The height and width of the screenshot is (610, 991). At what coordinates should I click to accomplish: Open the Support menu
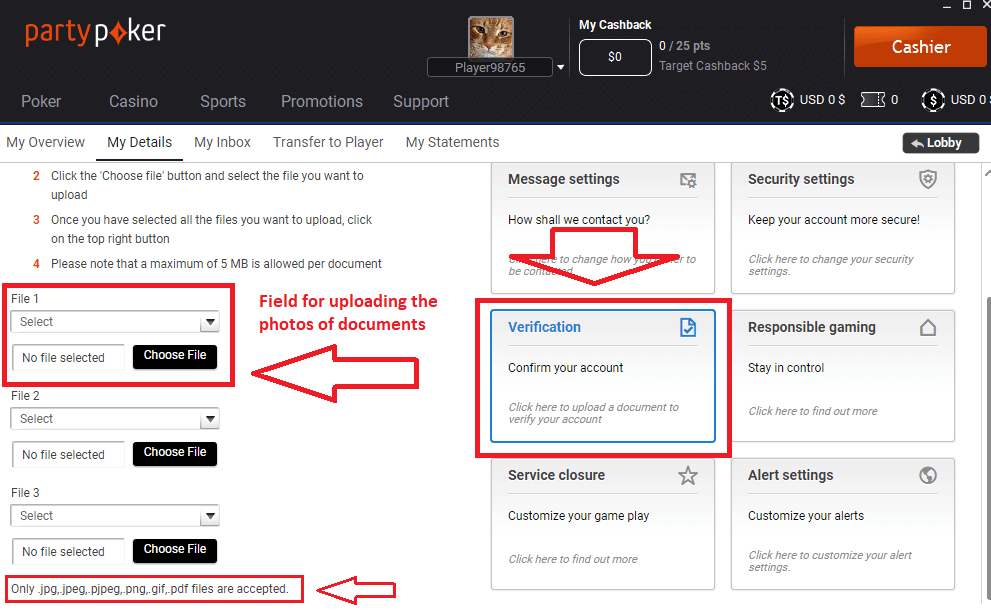tap(421, 101)
